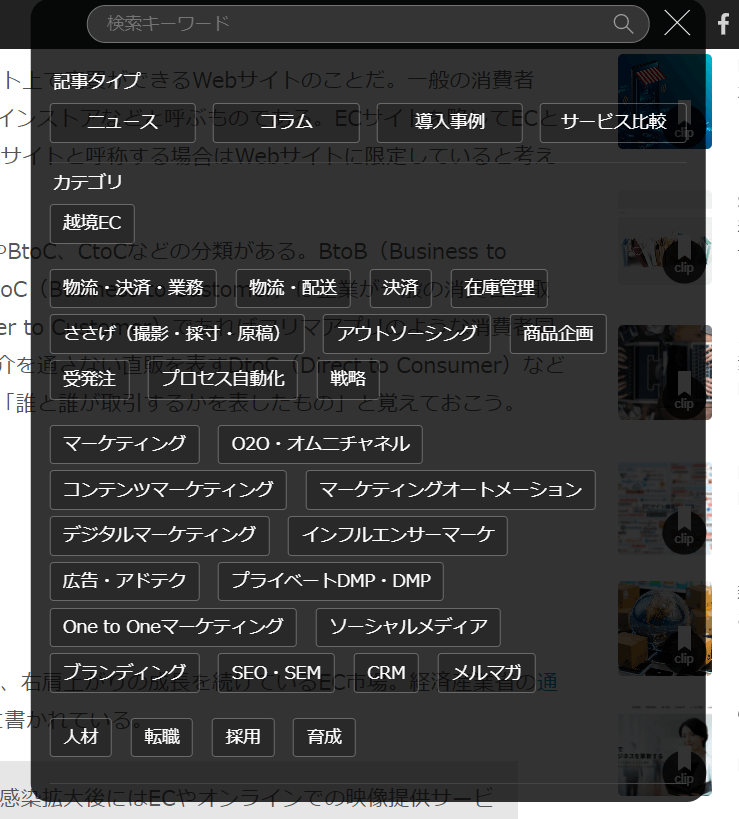This screenshot has height=819, width=739.
Task: Close the search overlay with the X icon
Action: [677, 23]
